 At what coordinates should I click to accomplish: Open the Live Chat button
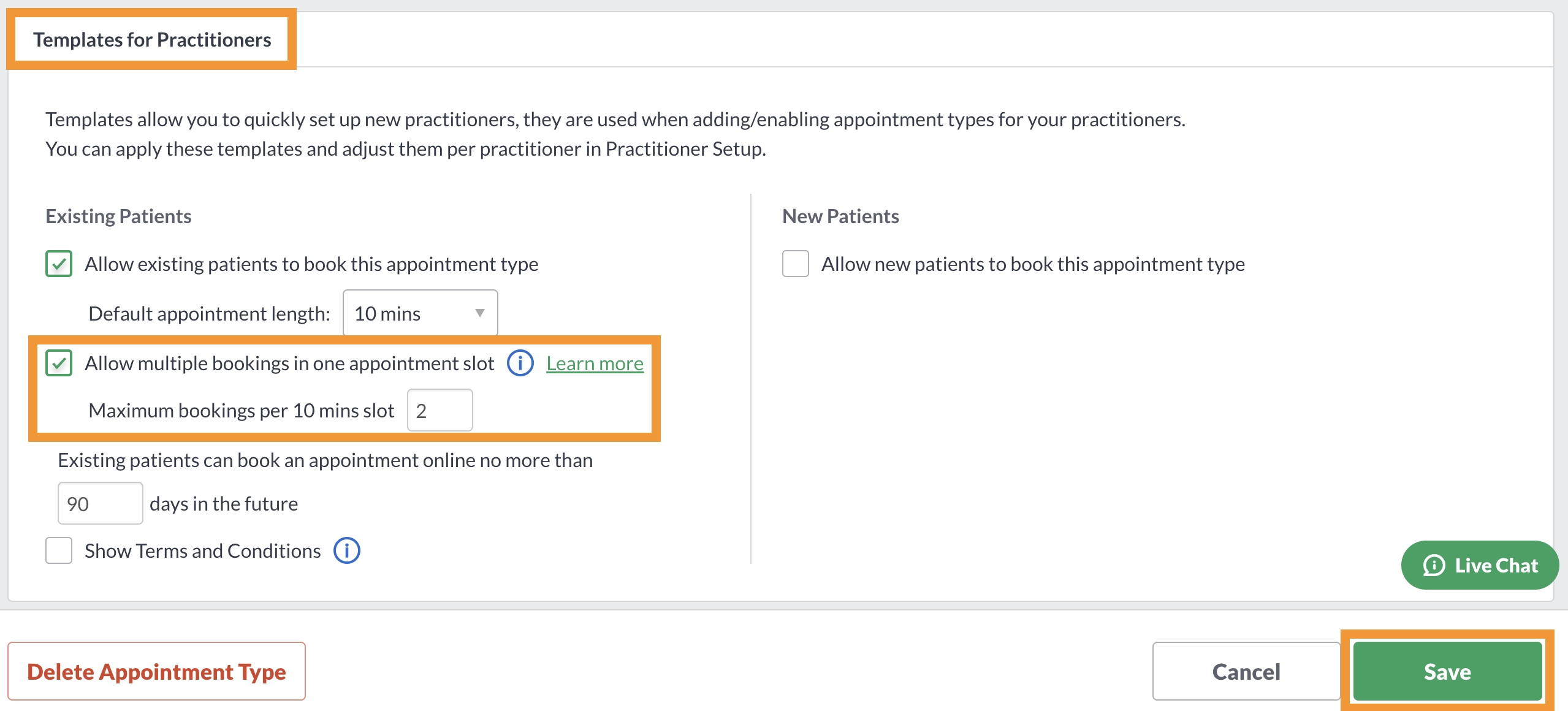coord(1480,565)
